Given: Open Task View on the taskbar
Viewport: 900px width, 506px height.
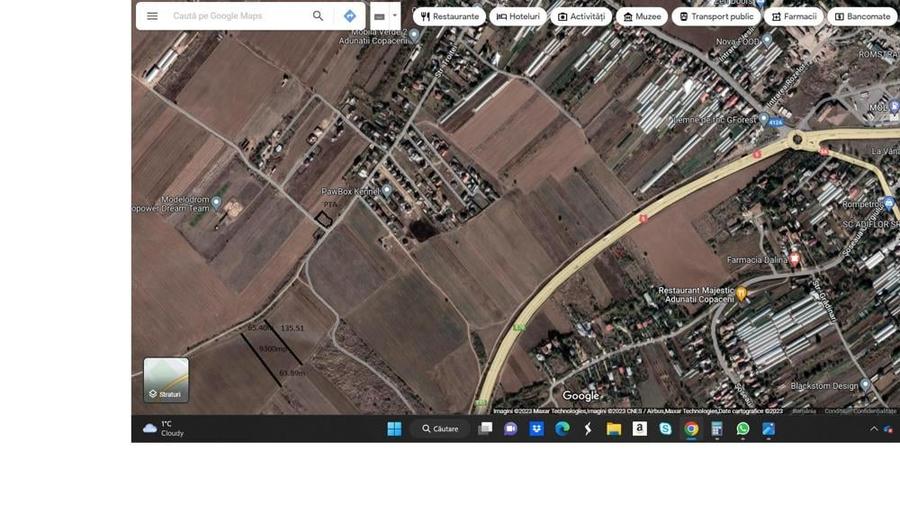Looking at the screenshot, I should [485, 429].
